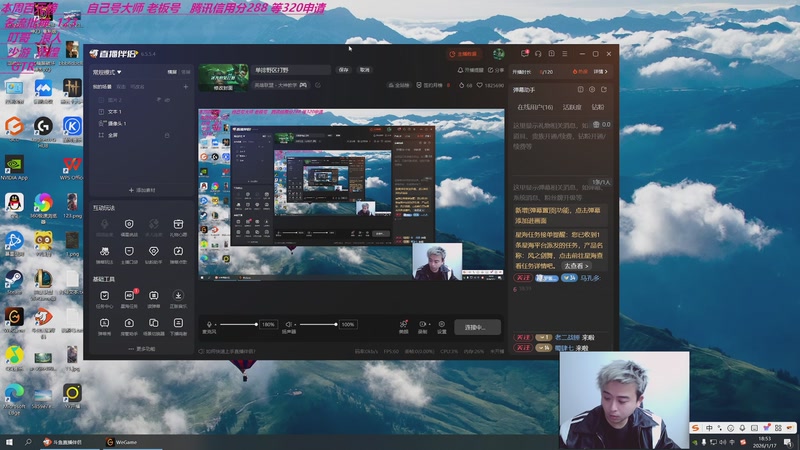Open the 钻粉助手 tool
The image size is (800, 450).
coord(154,255)
